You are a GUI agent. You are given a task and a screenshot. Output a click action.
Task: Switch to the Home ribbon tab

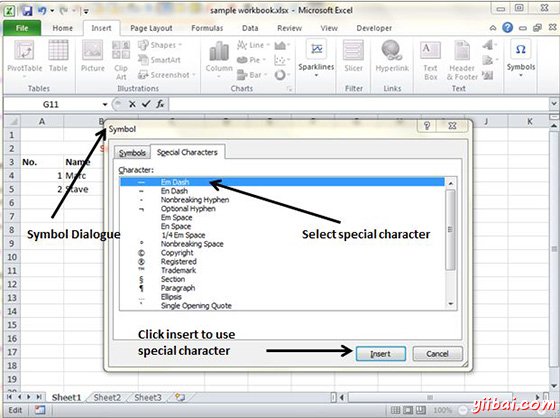[x=62, y=28]
